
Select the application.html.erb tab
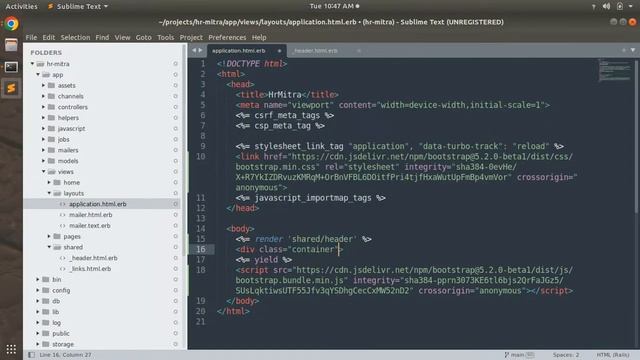[x=239, y=51]
